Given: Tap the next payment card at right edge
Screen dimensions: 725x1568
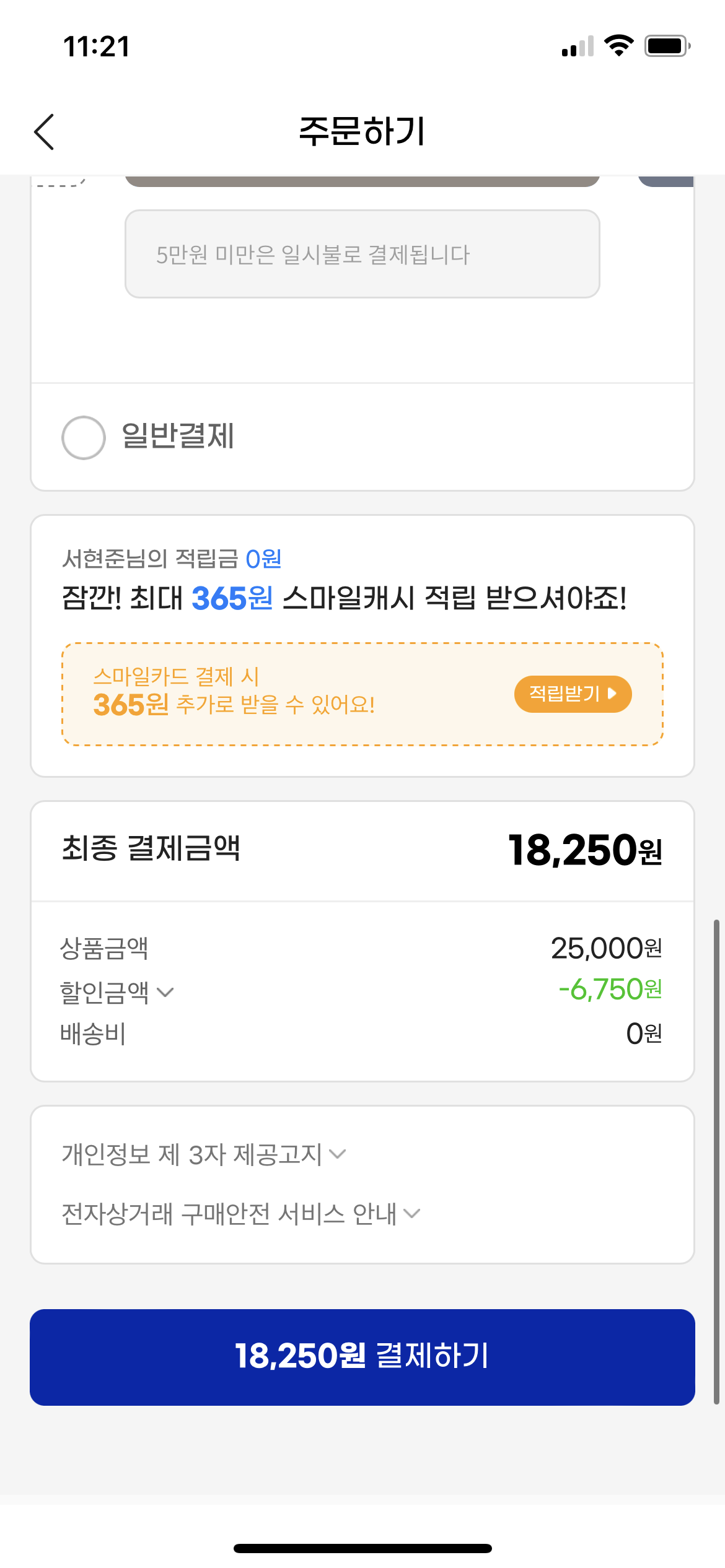Looking at the screenshot, I should (x=667, y=181).
